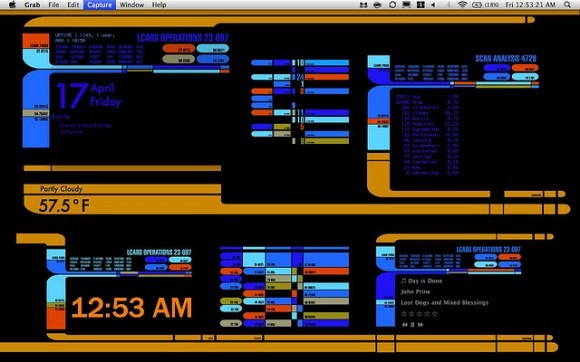Open the Window menu
The height and width of the screenshot is (362, 580).
coord(132,5)
